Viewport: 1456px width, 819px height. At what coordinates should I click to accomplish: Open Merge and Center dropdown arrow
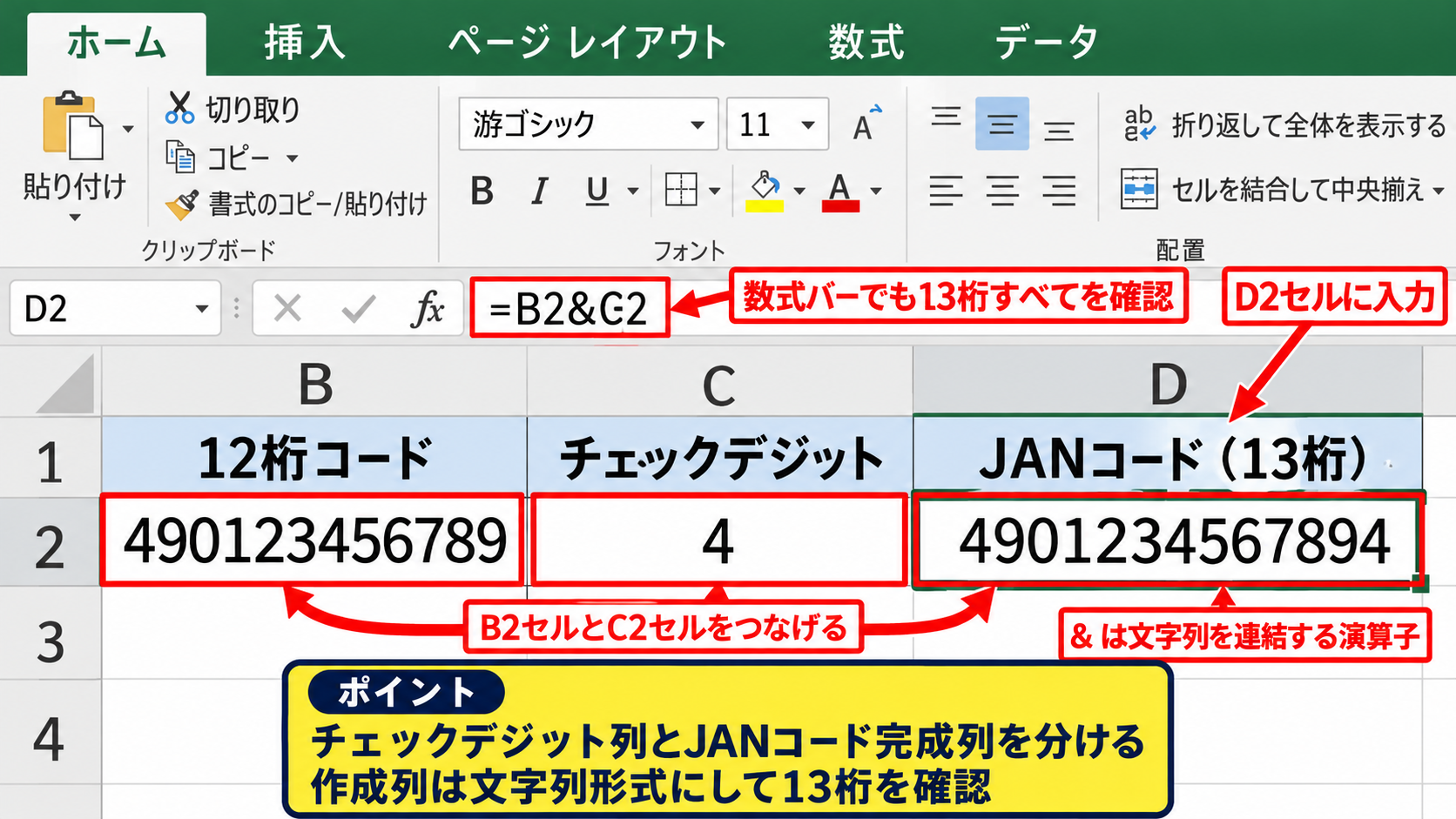[1438, 190]
